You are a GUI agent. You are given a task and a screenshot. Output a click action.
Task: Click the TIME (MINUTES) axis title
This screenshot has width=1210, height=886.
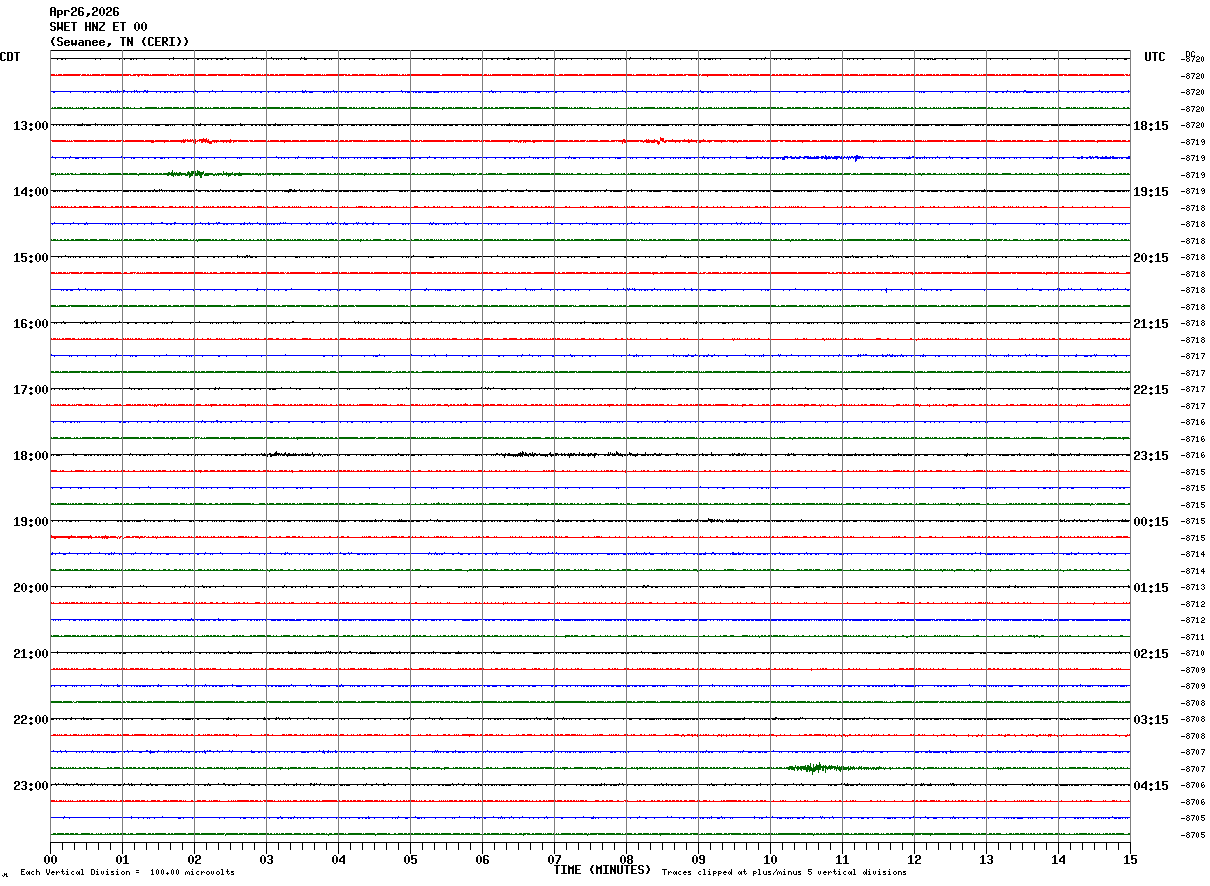(x=602, y=870)
